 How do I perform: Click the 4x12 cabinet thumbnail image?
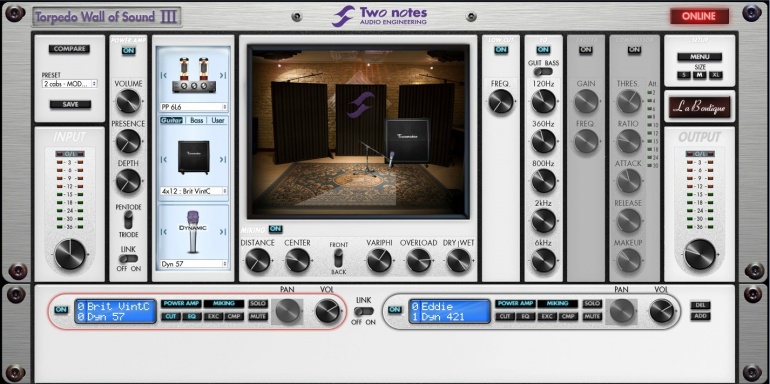193,157
